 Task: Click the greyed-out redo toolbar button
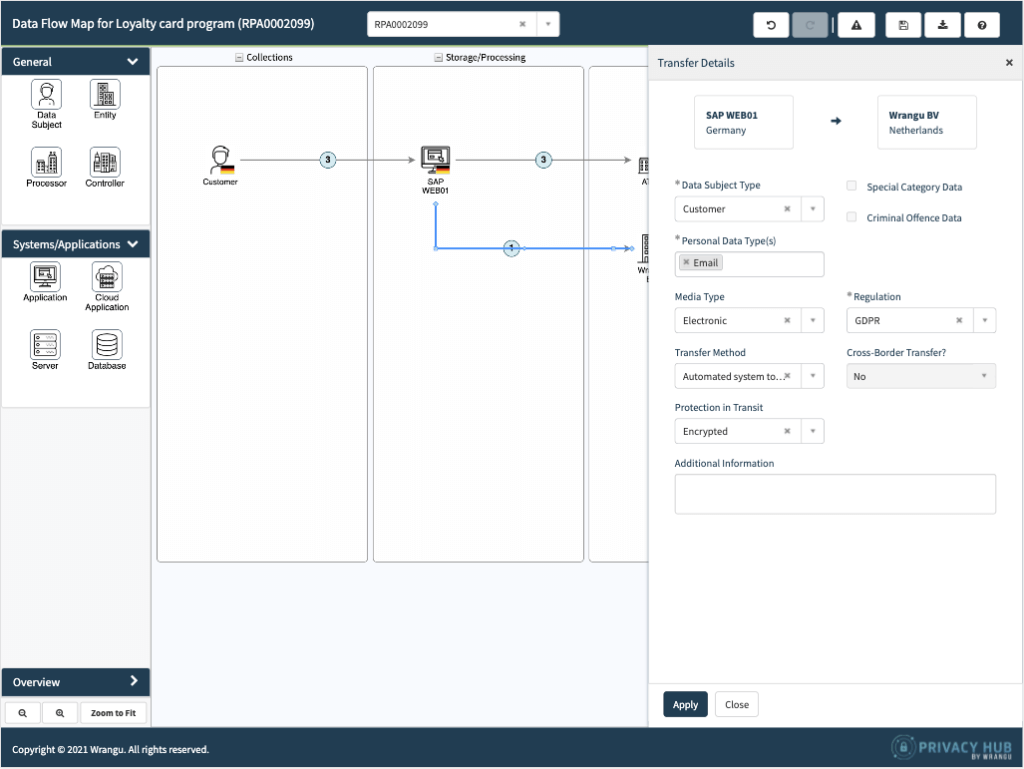tap(810, 25)
